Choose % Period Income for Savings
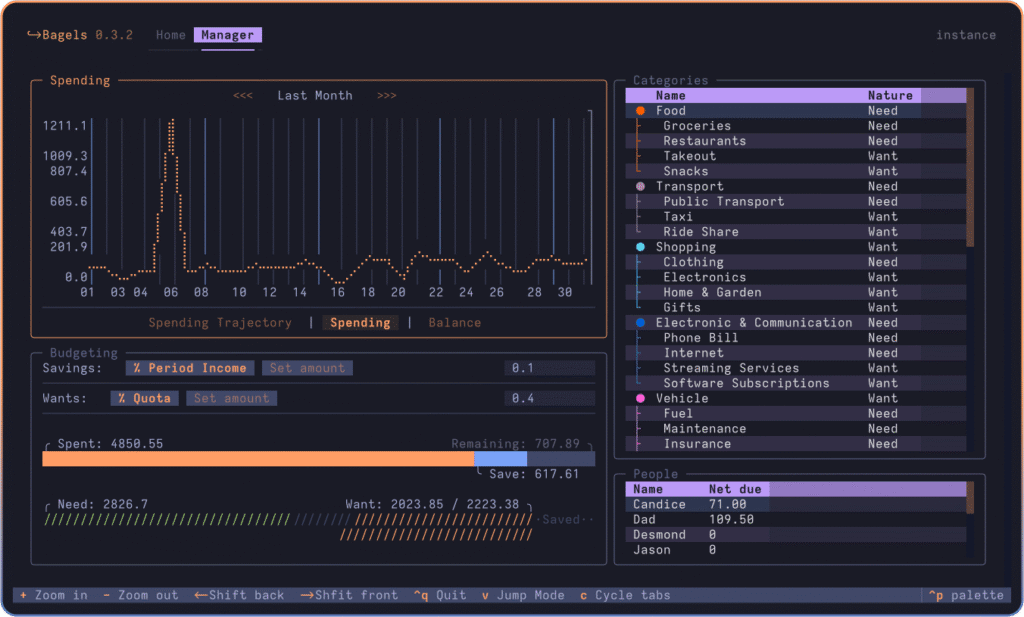This screenshot has height=617, width=1024. (x=190, y=368)
